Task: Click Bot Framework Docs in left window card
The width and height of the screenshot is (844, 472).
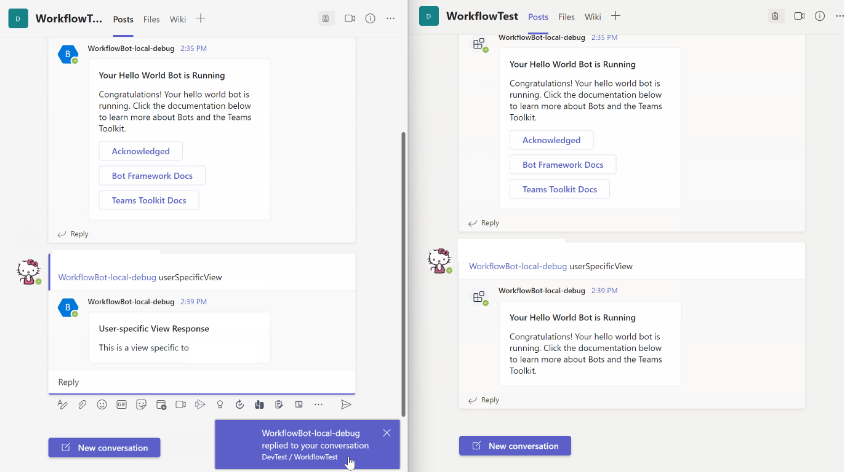Action: click(x=152, y=176)
